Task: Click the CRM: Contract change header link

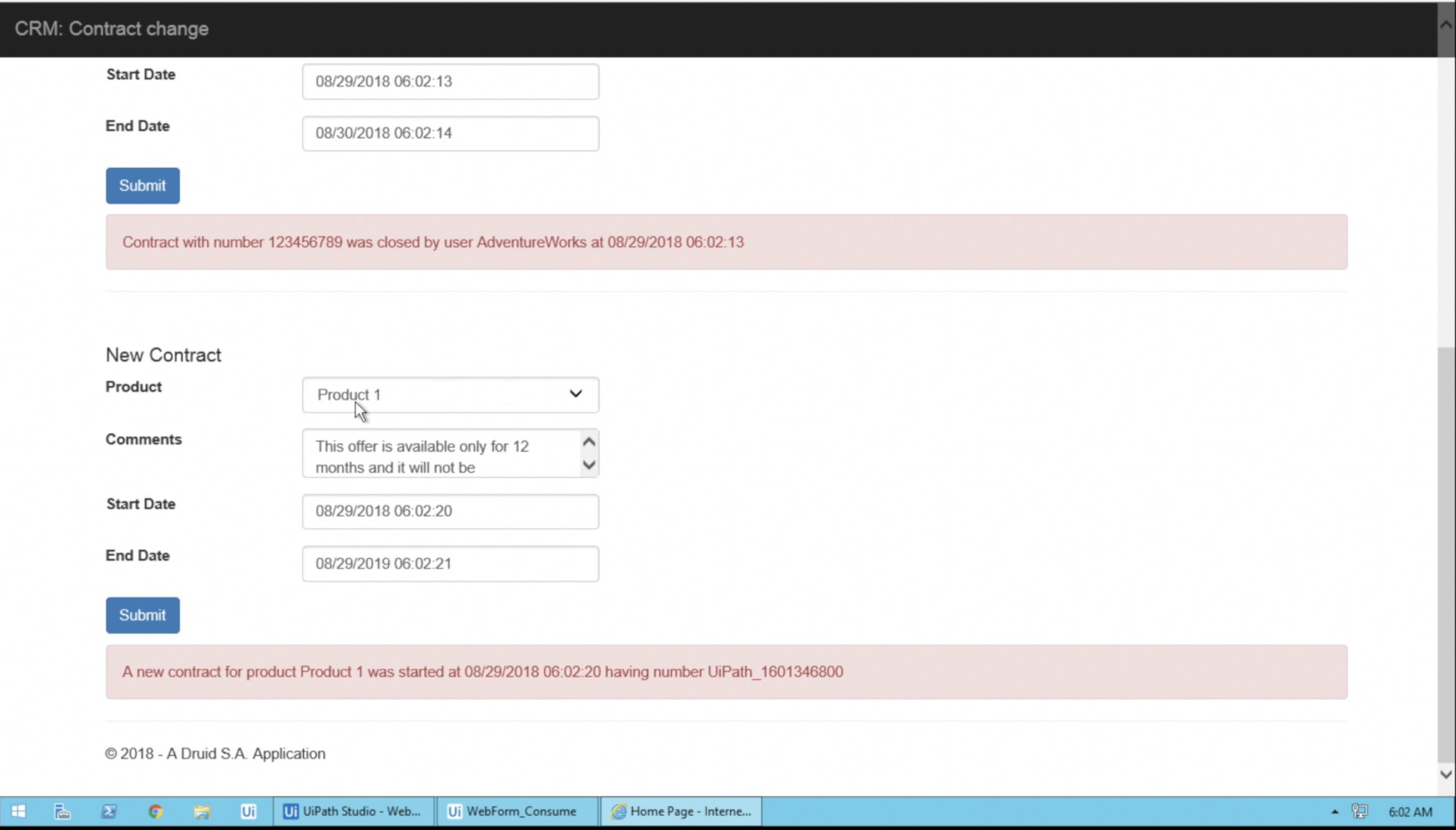Action: click(112, 29)
